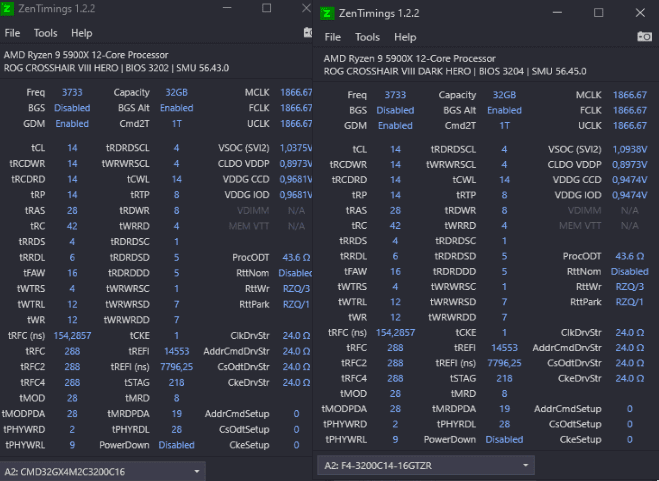
Task: Click tSTAG value 218 in right window
Action: click(504, 378)
